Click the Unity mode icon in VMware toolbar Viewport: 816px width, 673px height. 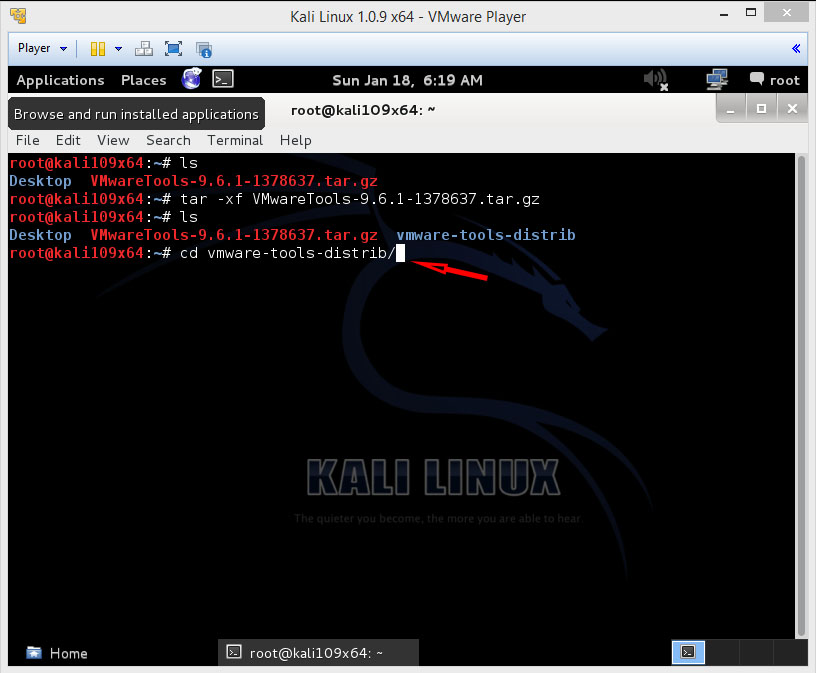pyautogui.click(x=203, y=49)
